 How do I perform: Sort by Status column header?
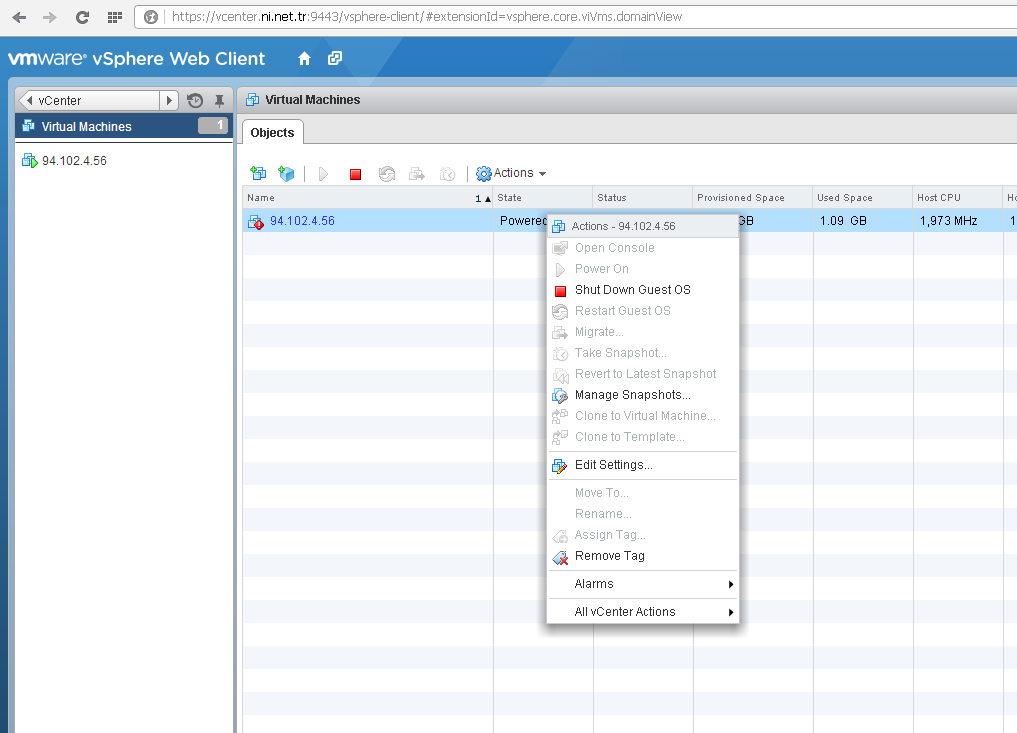(x=643, y=198)
